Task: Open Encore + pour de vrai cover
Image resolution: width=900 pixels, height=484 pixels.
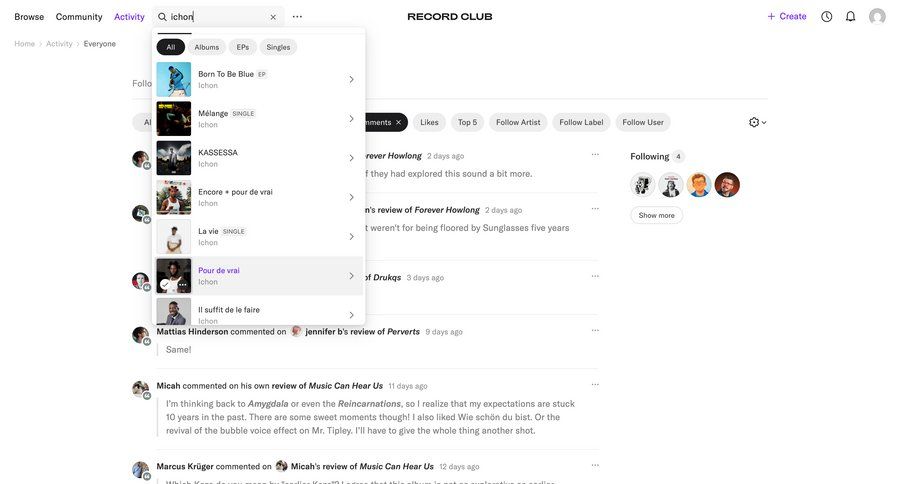Action: coord(174,198)
